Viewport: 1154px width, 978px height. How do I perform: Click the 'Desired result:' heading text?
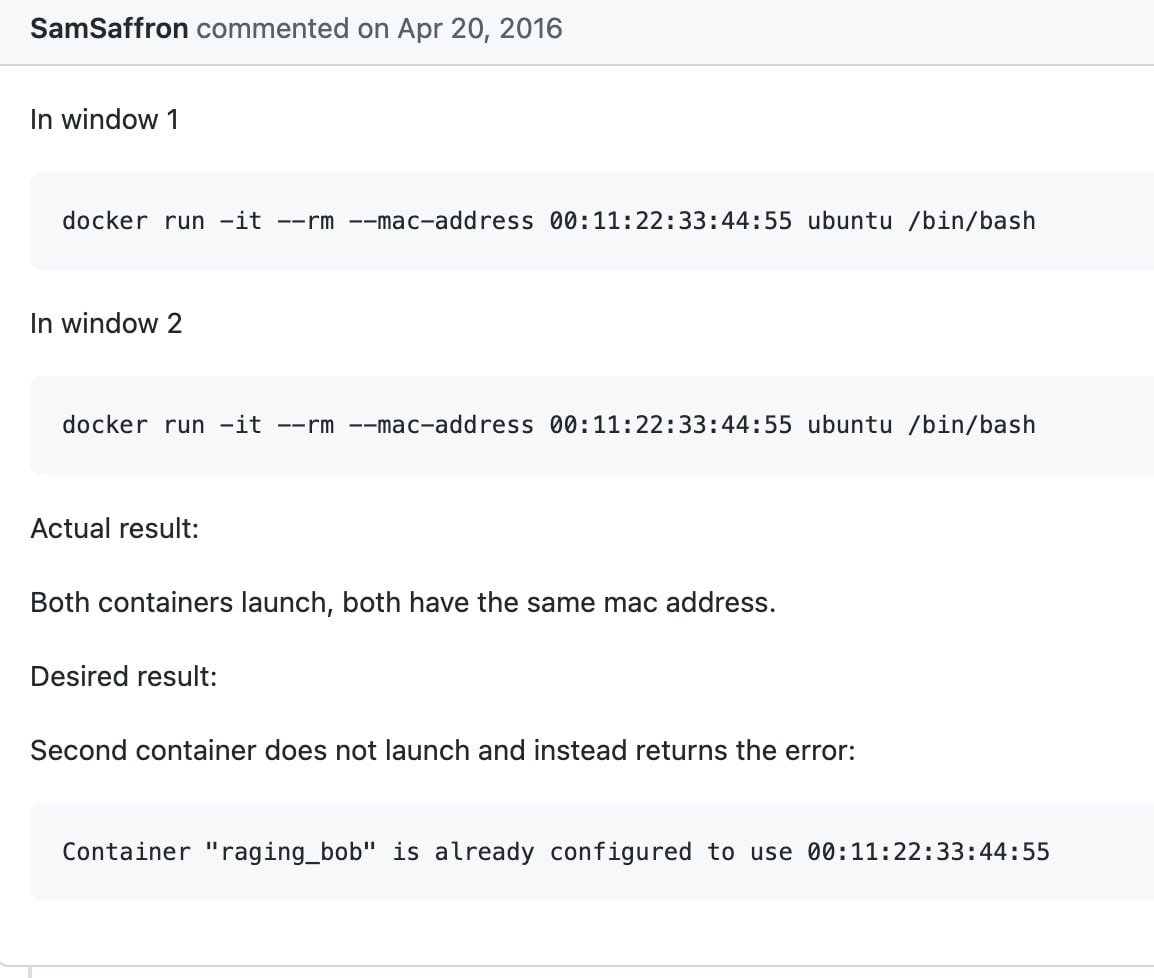tap(124, 677)
